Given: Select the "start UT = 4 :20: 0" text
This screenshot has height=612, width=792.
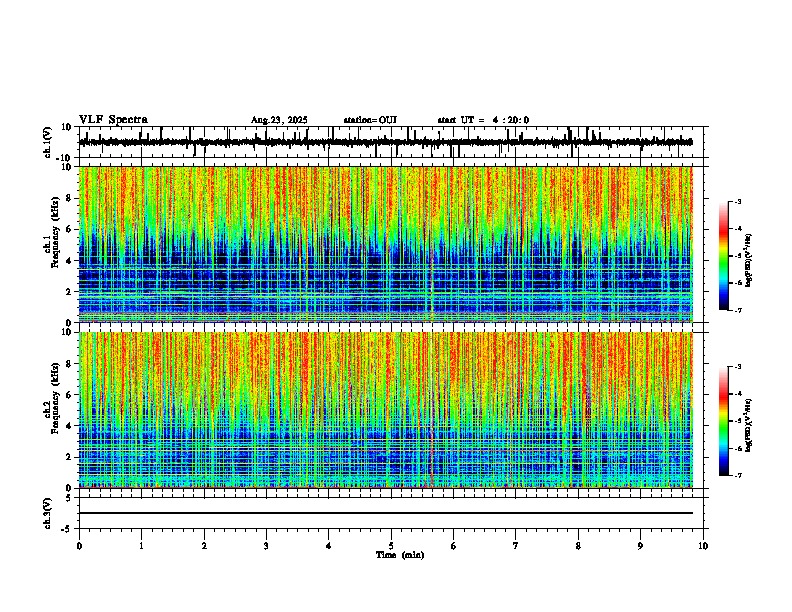Looking at the screenshot, I should pyautogui.click(x=483, y=120).
